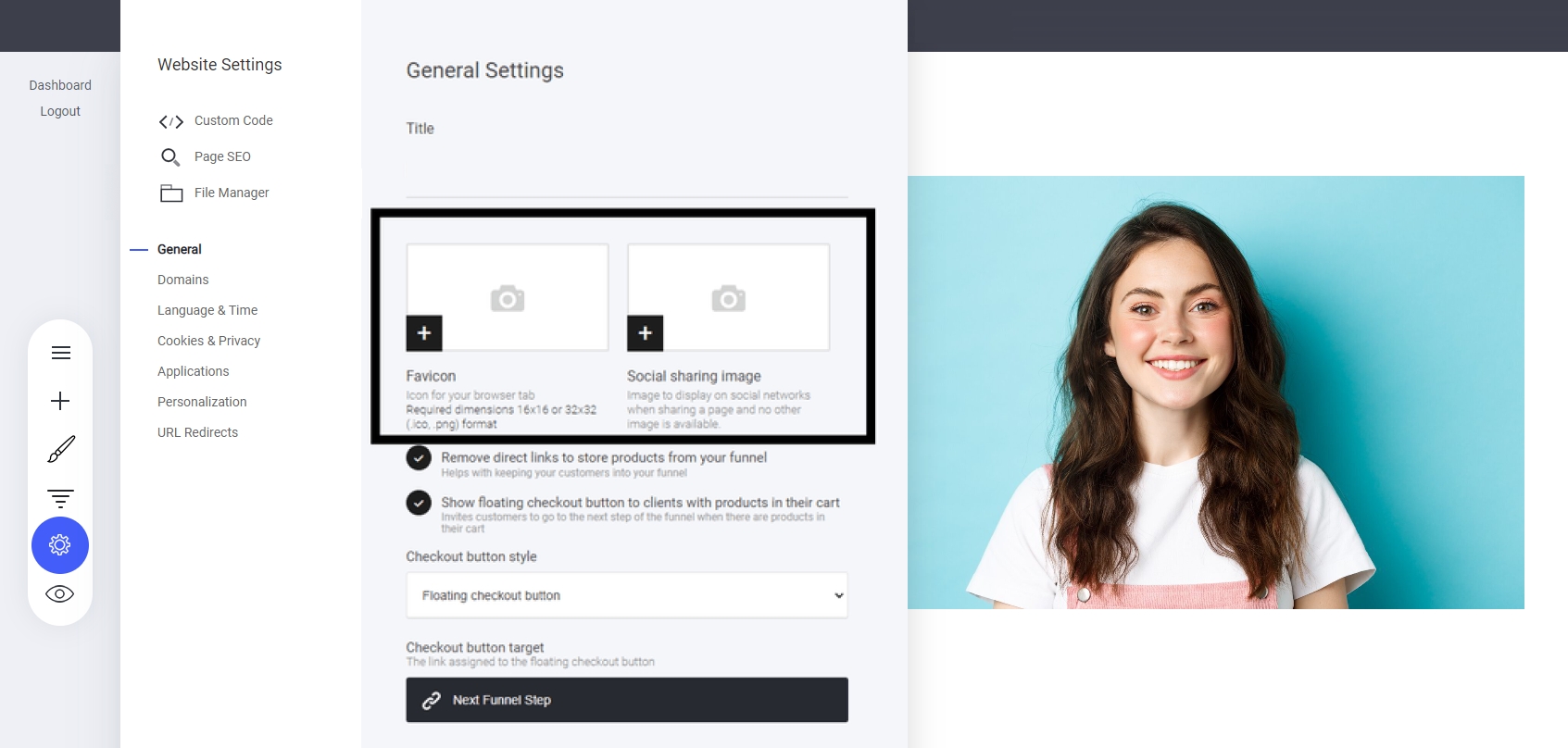Click the Logout link
The image size is (1568, 748).
[60, 111]
